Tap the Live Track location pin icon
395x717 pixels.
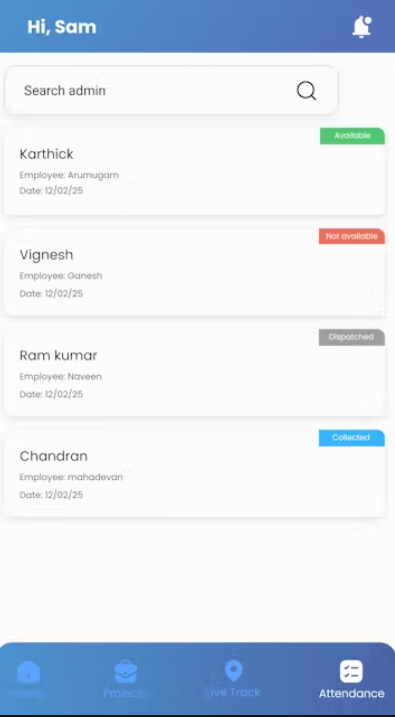coord(234,671)
